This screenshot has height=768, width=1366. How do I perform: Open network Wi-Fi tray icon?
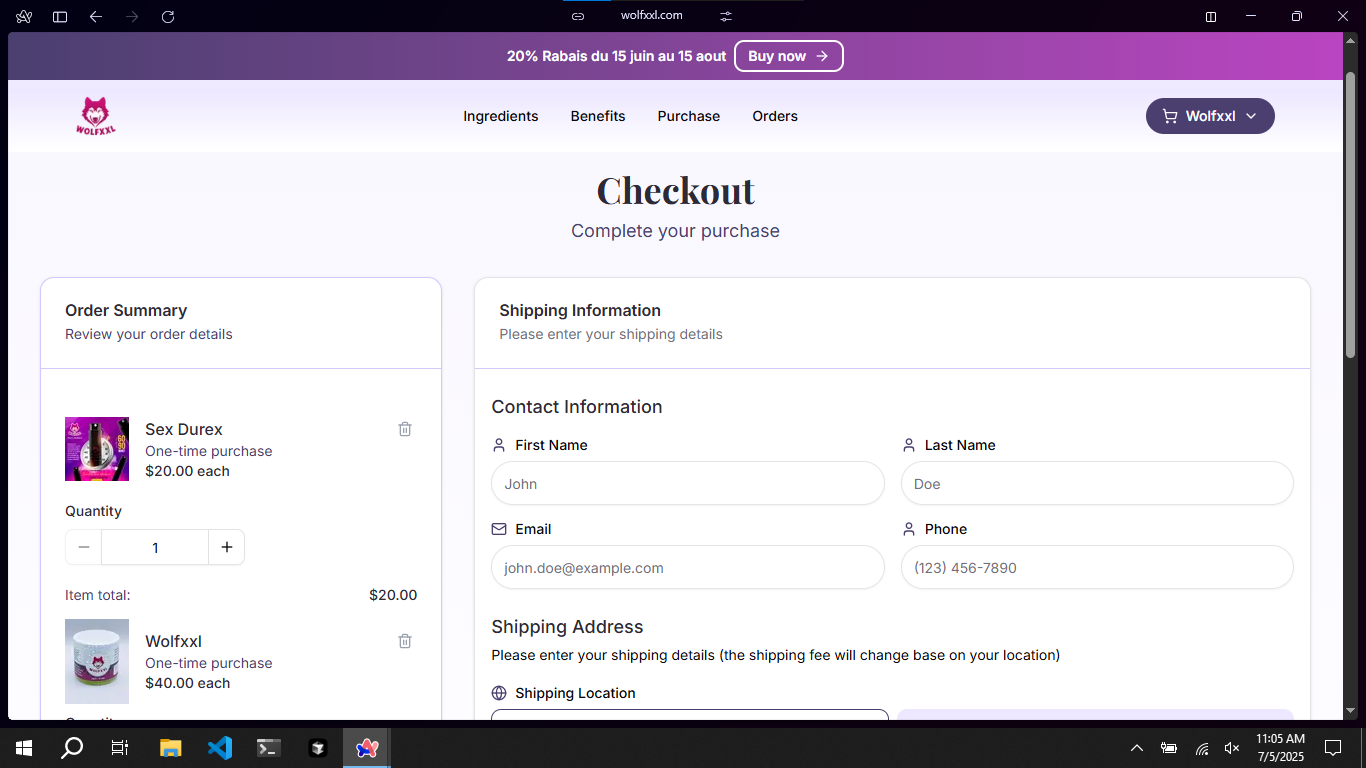click(1202, 747)
